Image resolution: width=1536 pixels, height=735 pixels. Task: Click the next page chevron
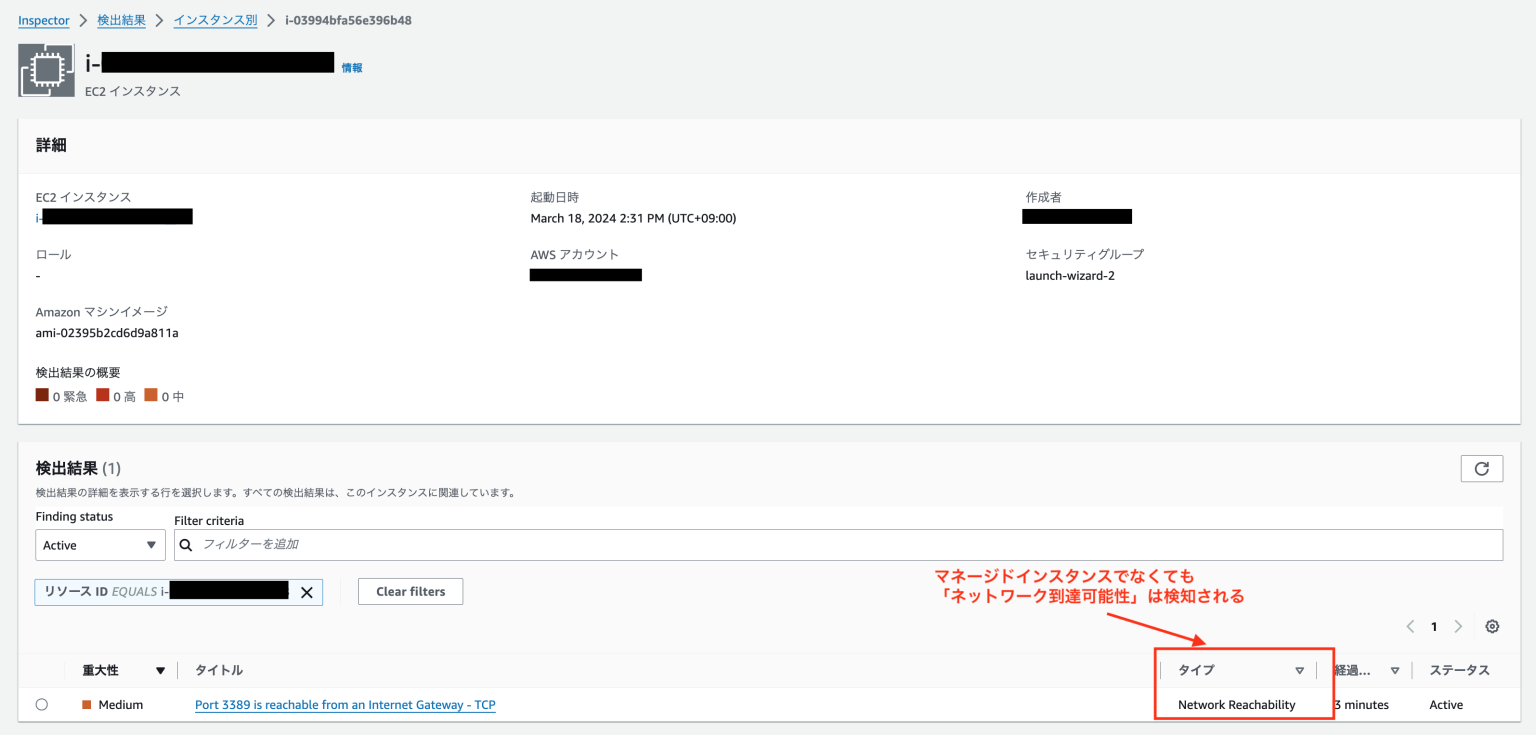point(1458,626)
